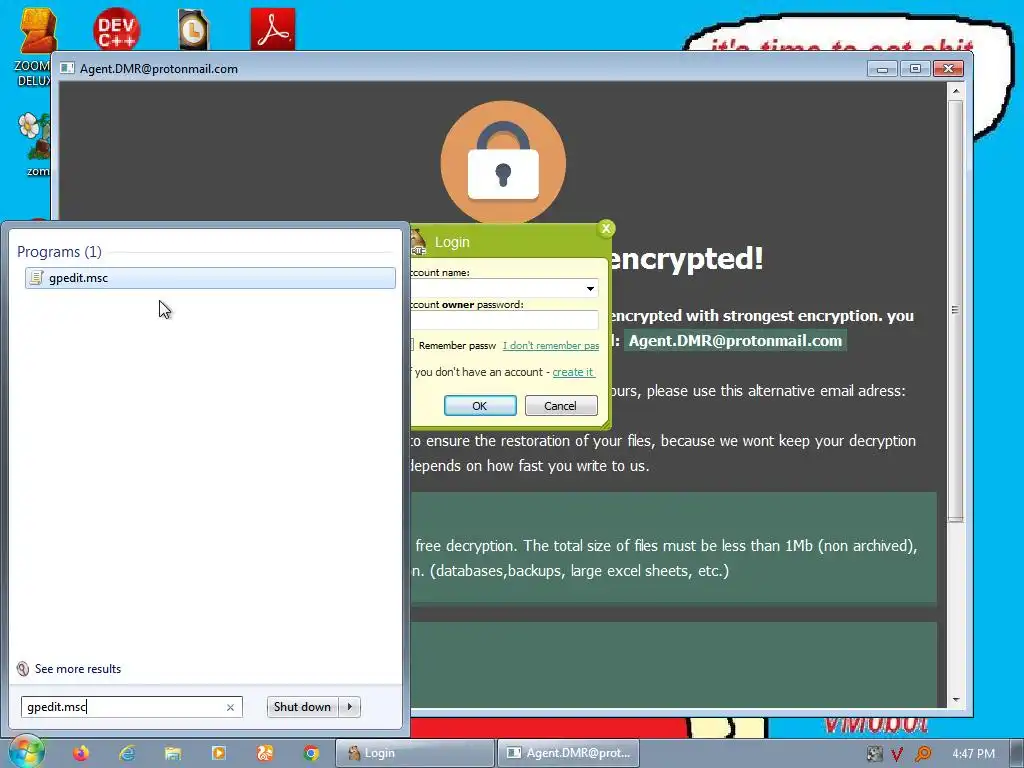Open the clock showing 4:47 PM

click(973, 754)
